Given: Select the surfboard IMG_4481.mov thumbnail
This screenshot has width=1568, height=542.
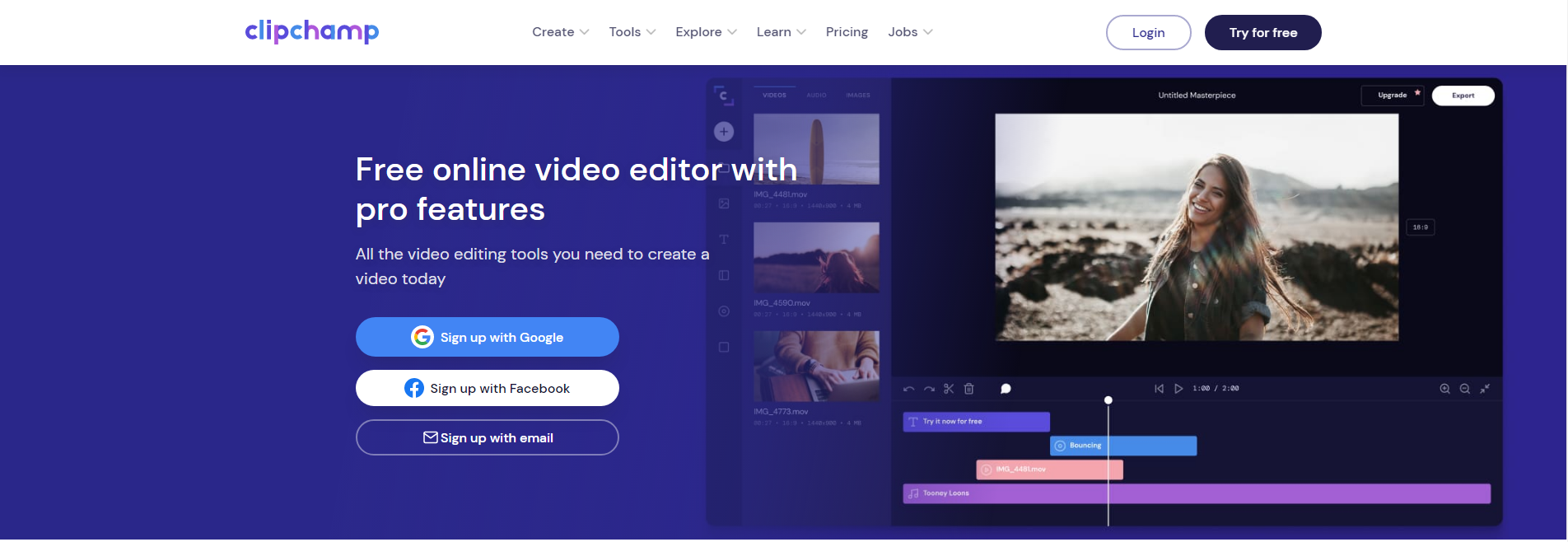Looking at the screenshot, I should (x=816, y=149).
